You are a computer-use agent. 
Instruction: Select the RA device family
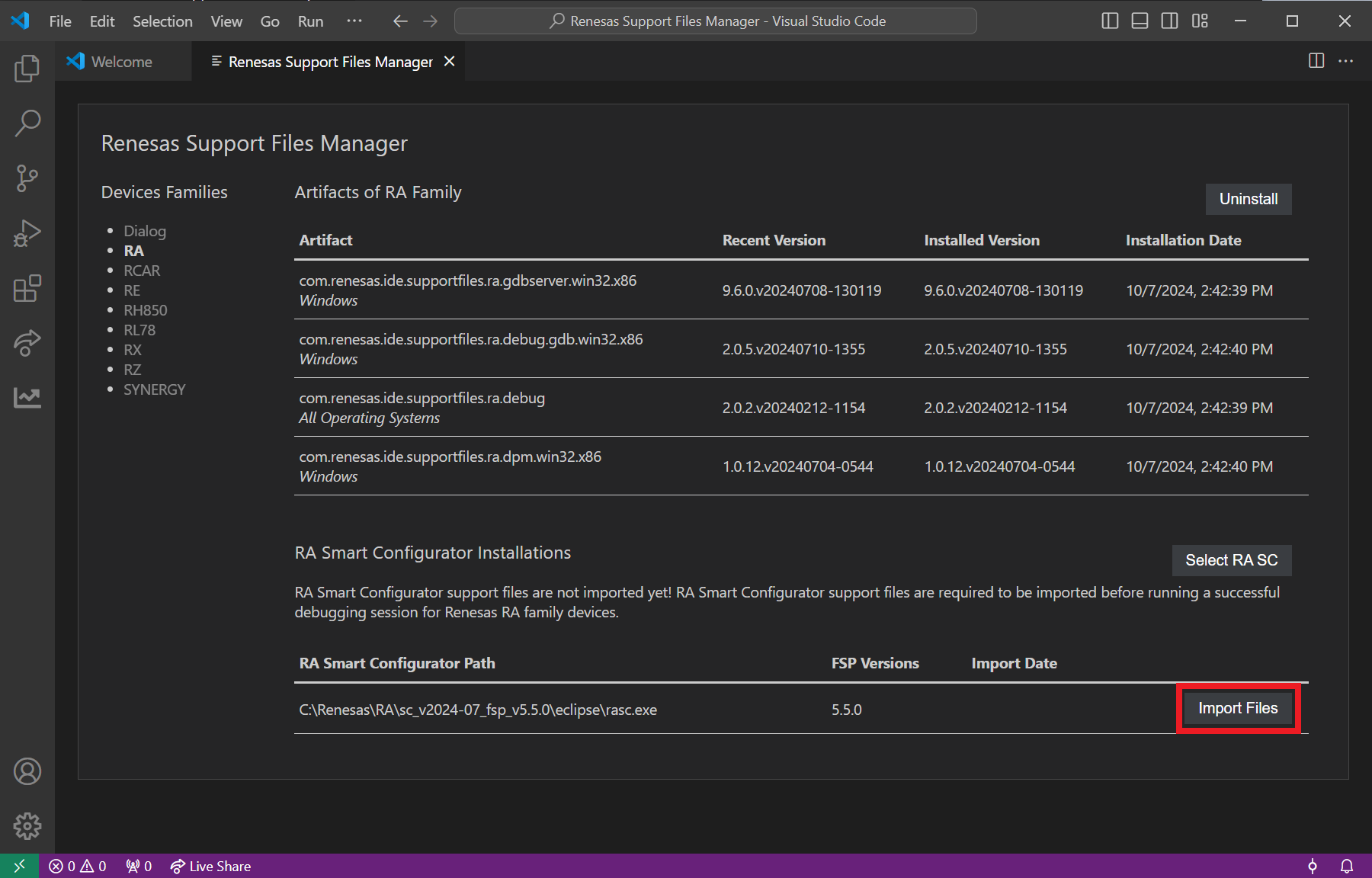(x=134, y=251)
